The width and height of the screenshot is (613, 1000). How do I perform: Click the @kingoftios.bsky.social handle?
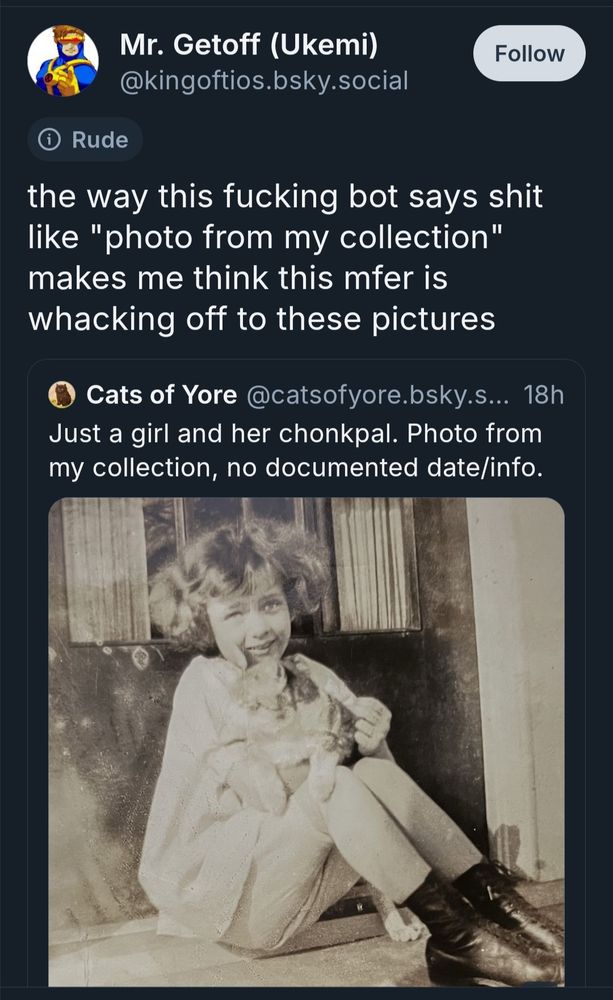click(264, 80)
